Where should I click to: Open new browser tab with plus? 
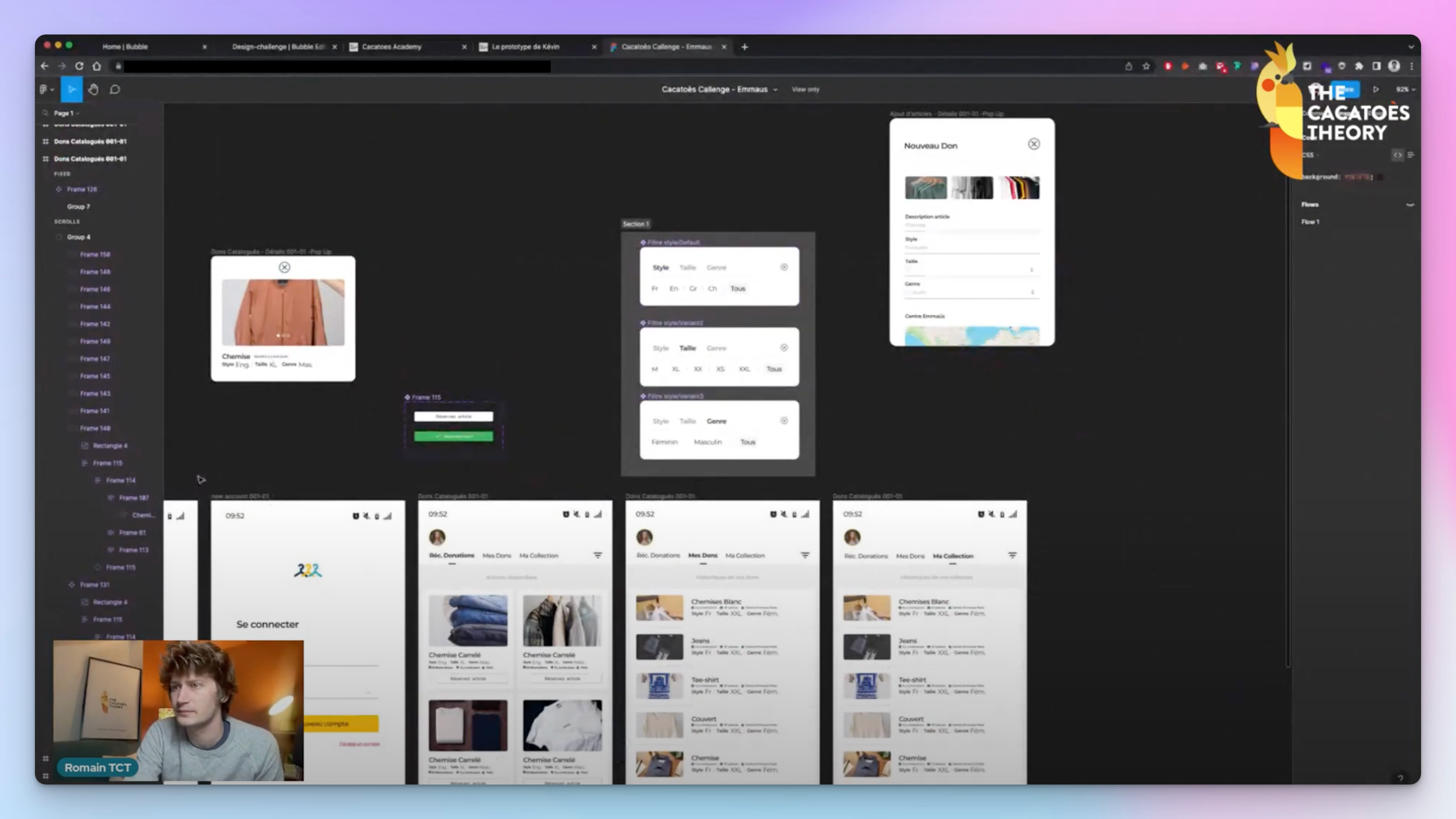745,47
